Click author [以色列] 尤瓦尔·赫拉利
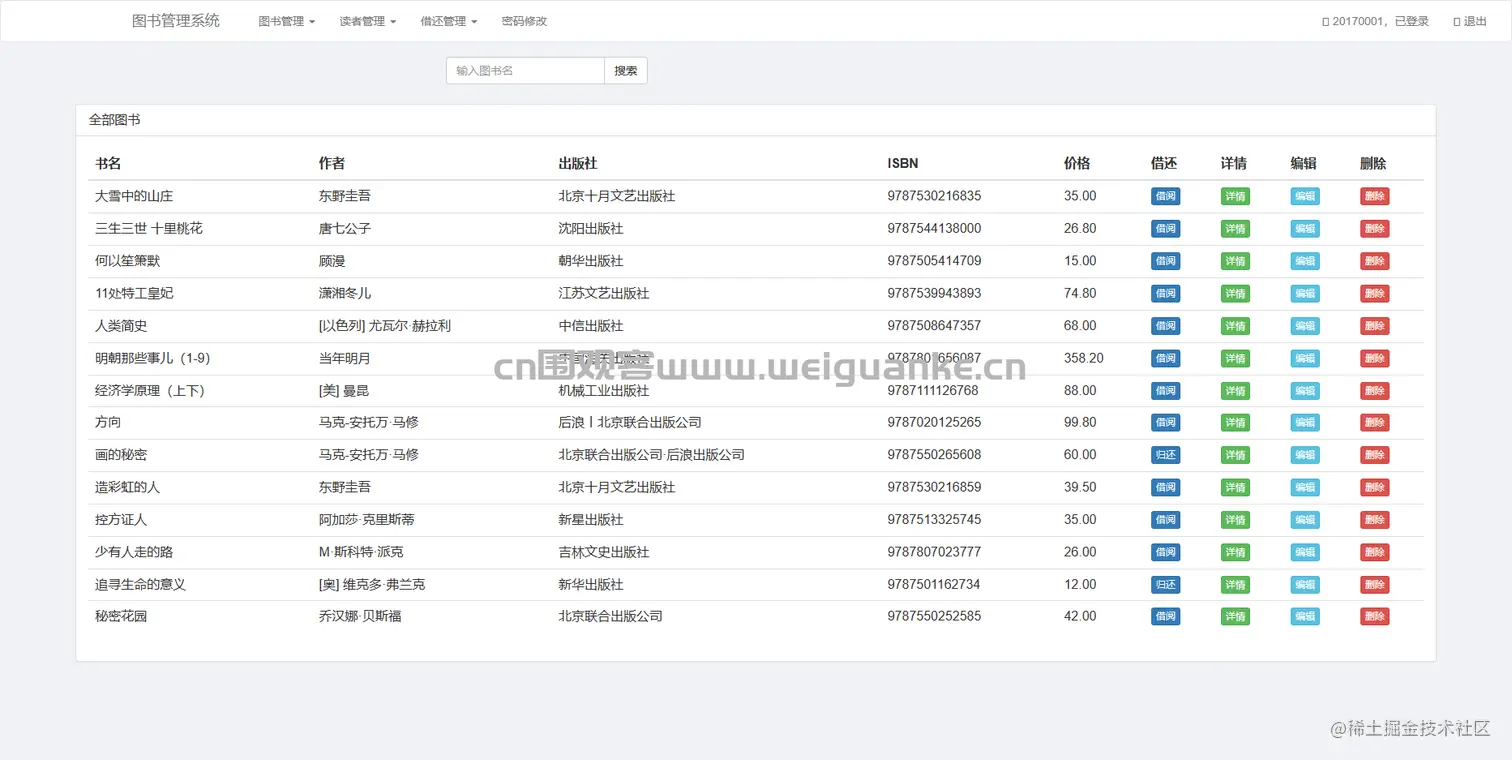1512x760 pixels. 385,326
